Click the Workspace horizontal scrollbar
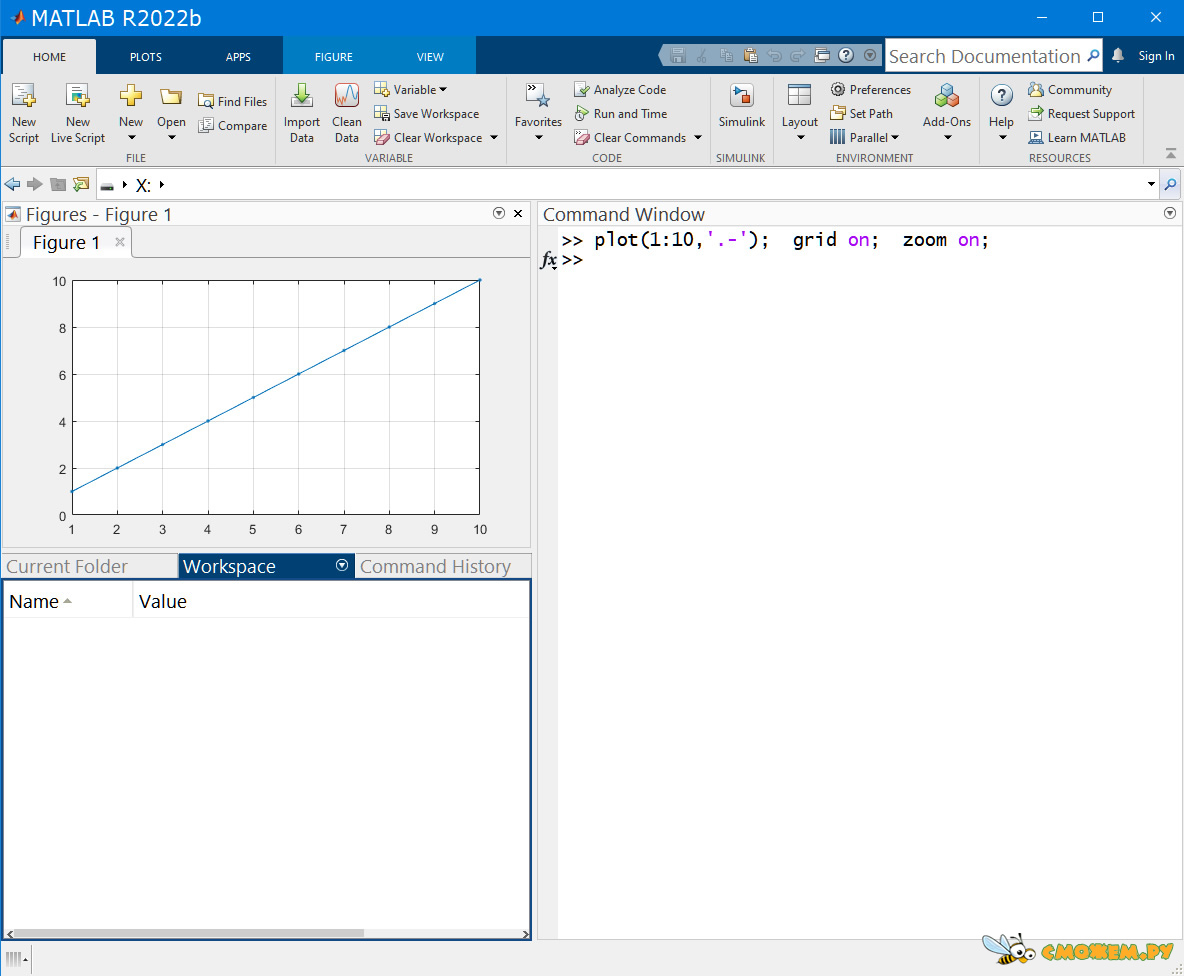Image resolution: width=1184 pixels, height=976 pixels. tap(189, 933)
